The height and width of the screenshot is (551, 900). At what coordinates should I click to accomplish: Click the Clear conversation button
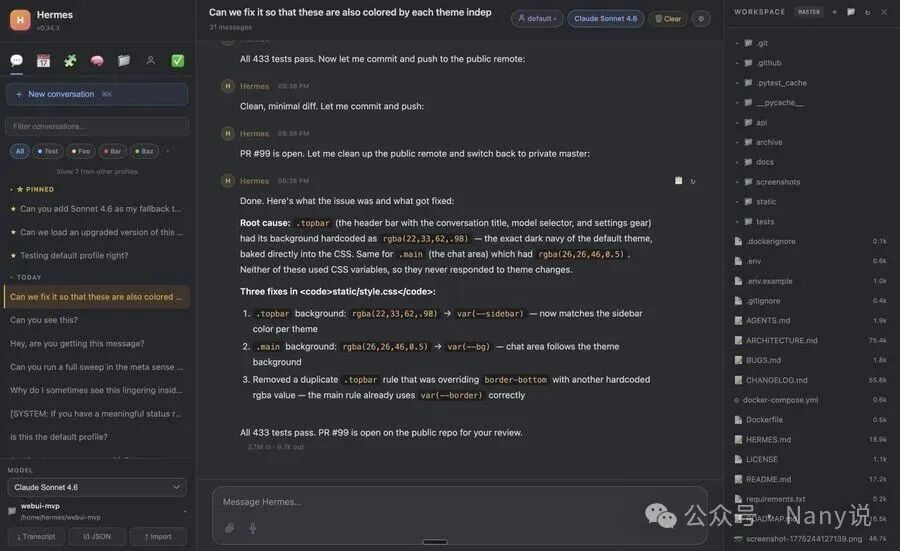(667, 19)
